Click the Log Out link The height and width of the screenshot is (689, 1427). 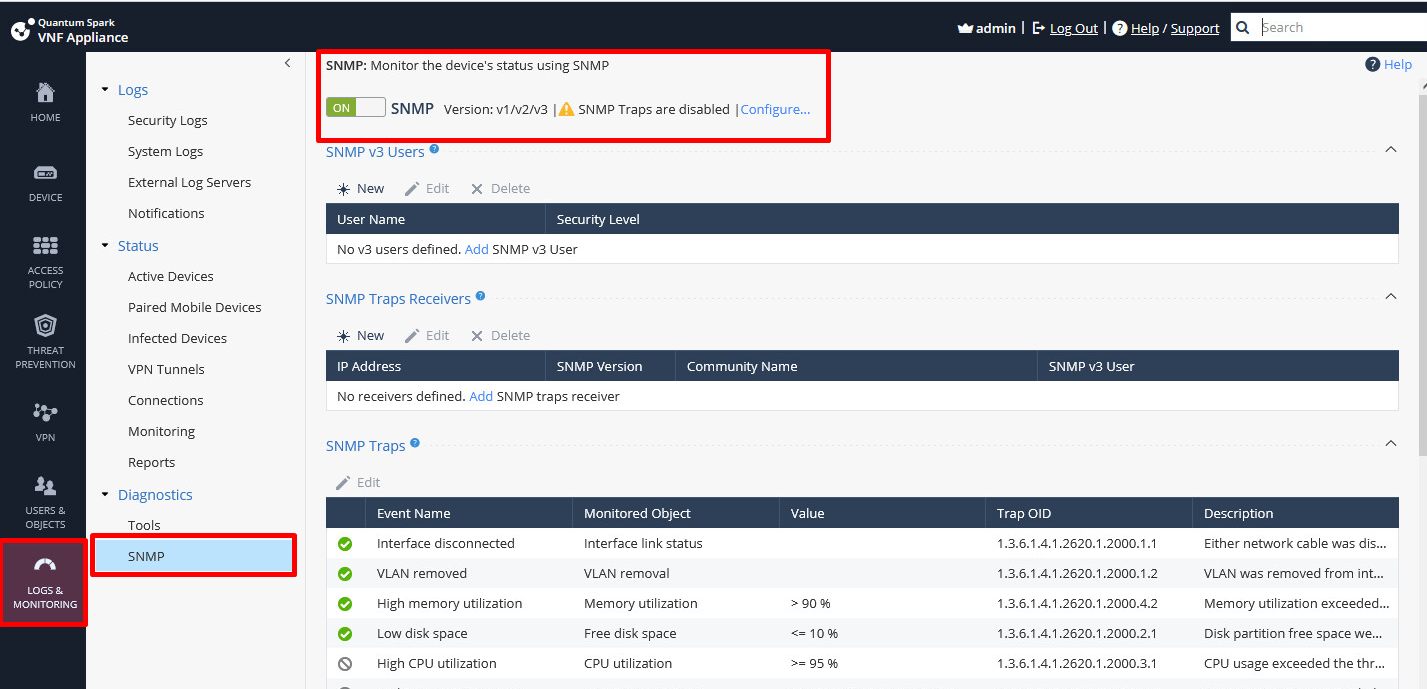[x=1074, y=29]
